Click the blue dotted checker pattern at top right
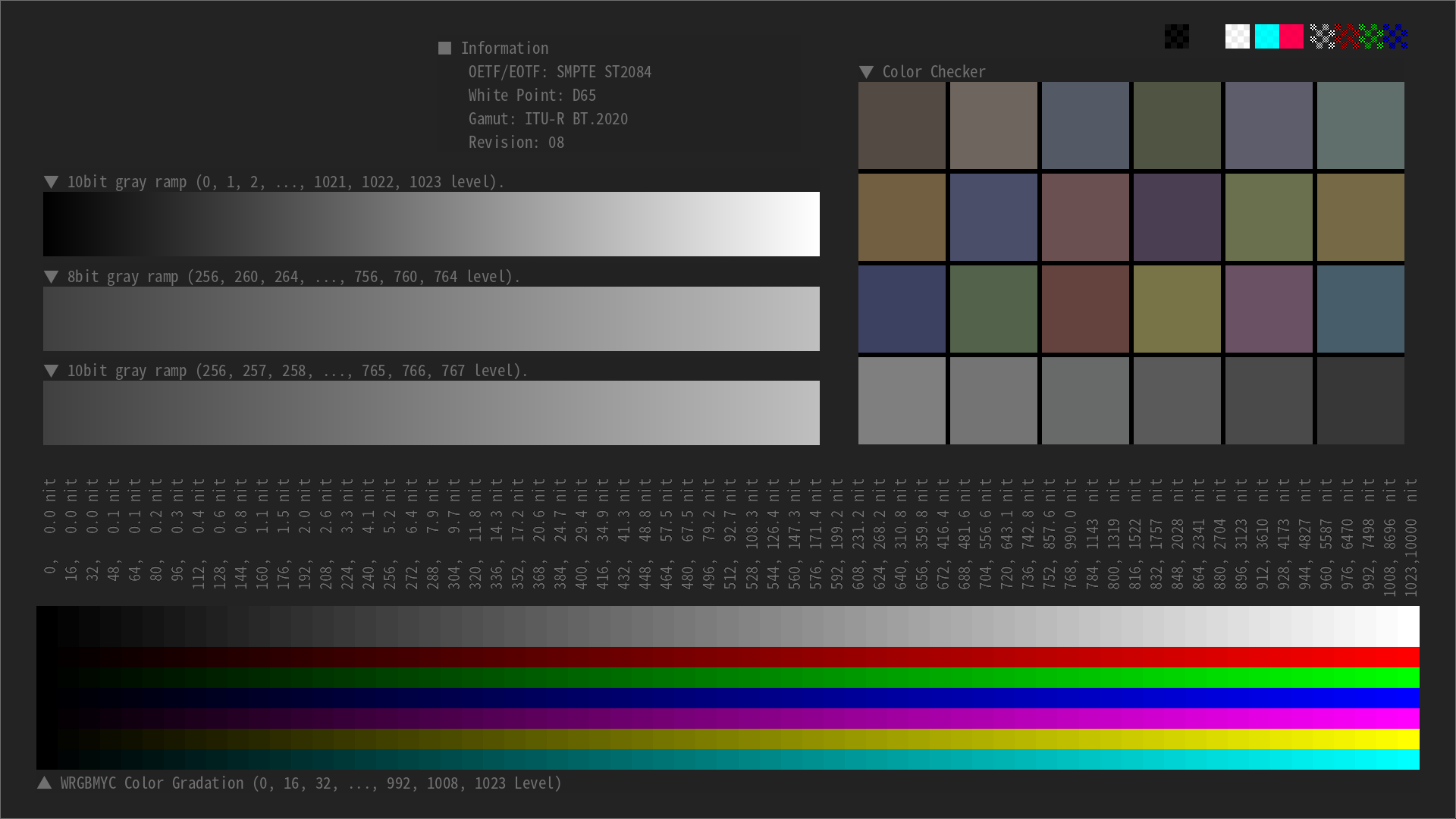The width and height of the screenshot is (1456, 819). tap(1395, 36)
